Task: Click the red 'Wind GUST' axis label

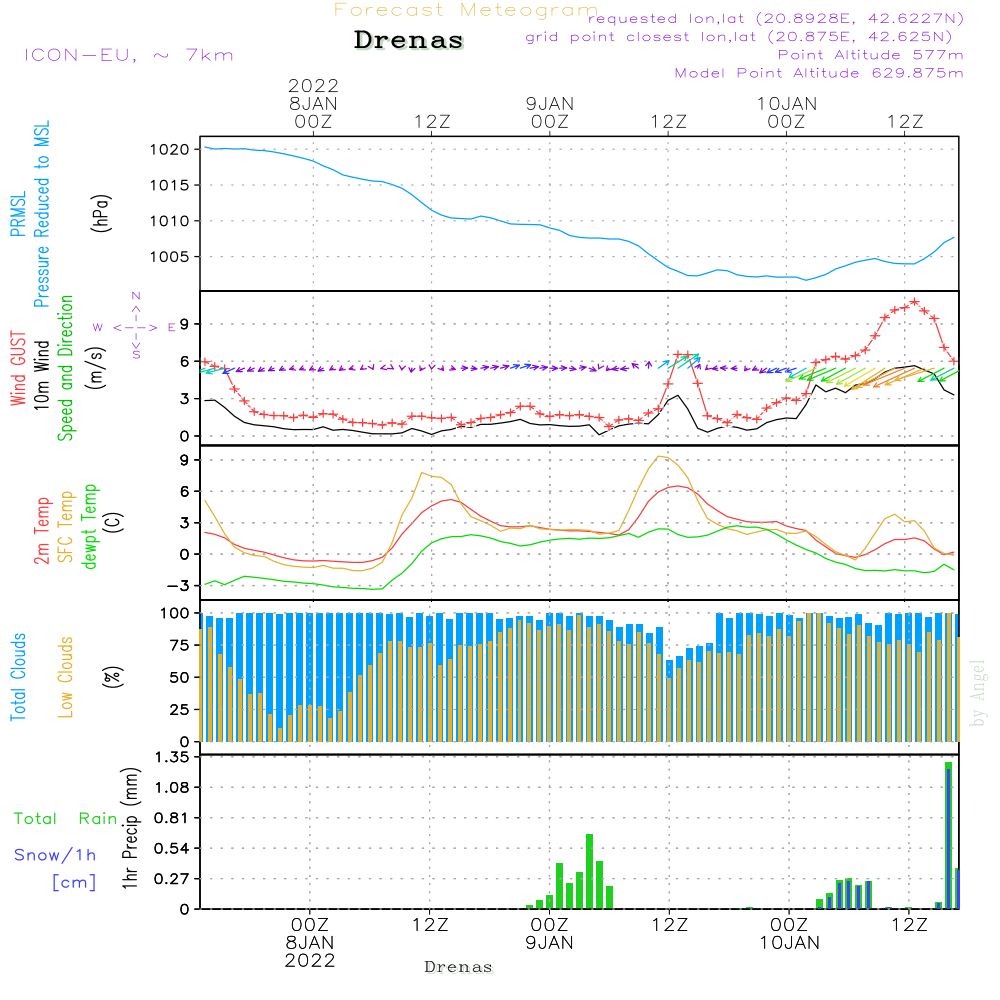Action: 18,369
